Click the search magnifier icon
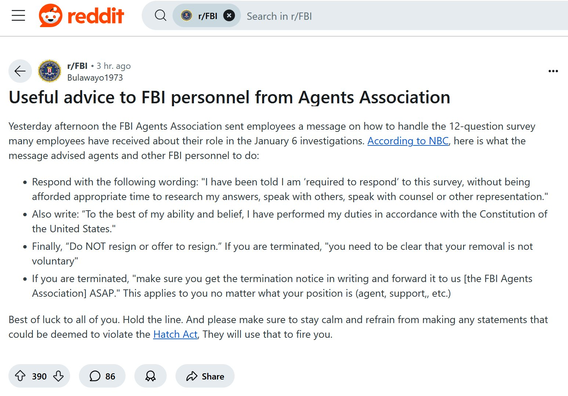The height and width of the screenshot is (396, 568). [160, 16]
